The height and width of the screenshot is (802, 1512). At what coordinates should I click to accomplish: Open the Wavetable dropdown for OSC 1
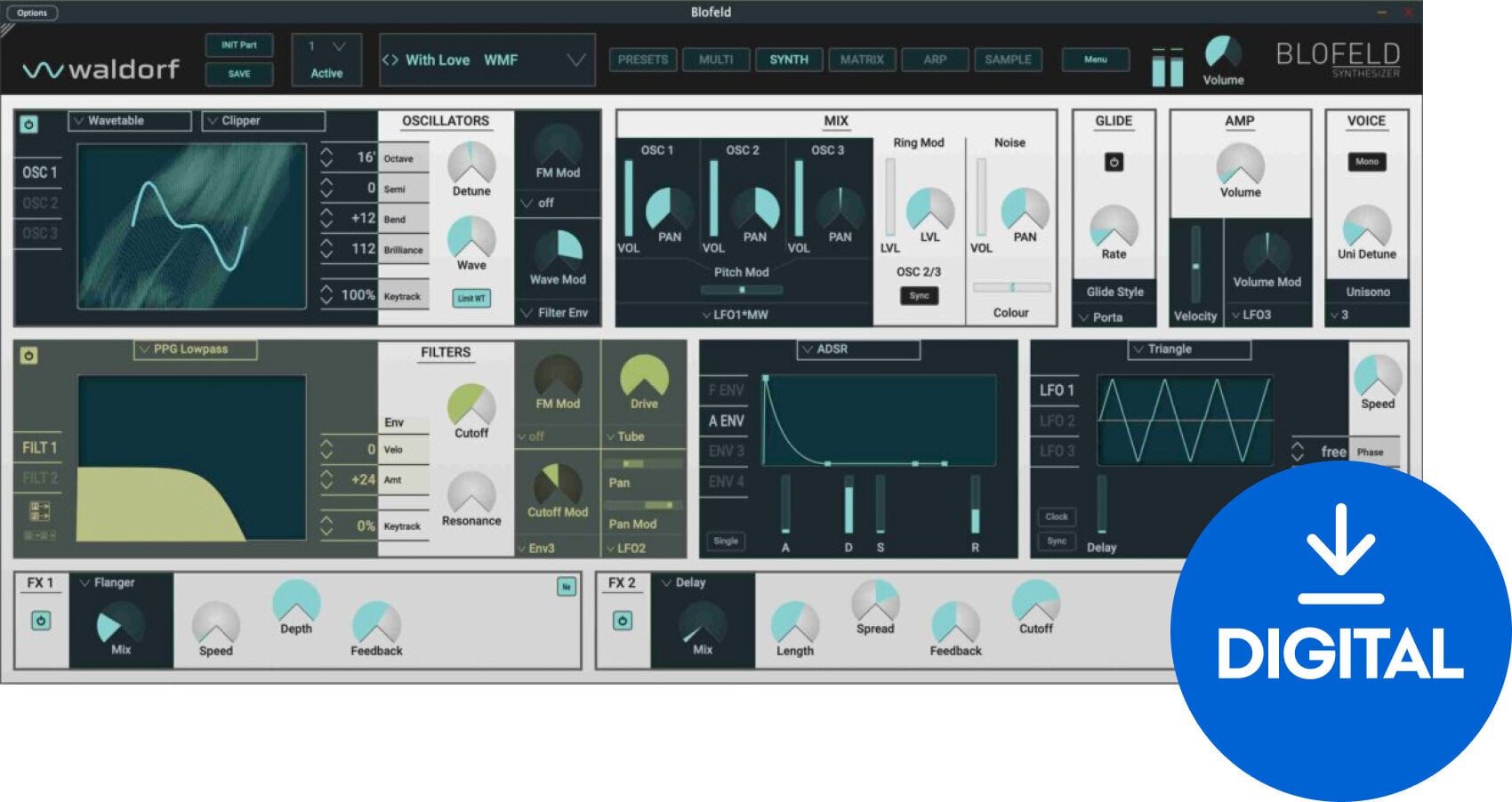click(x=128, y=120)
